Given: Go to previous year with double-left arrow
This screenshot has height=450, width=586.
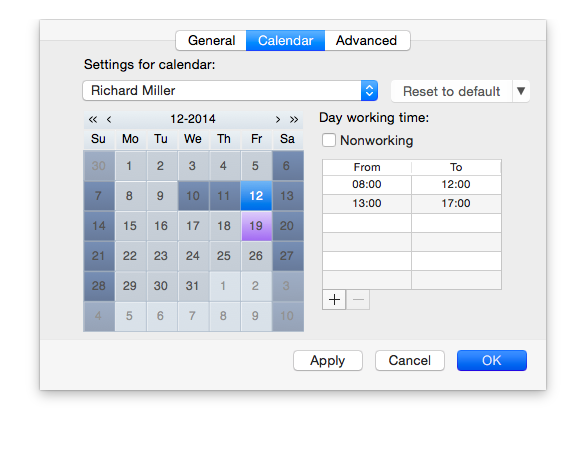Looking at the screenshot, I should click(x=93, y=120).
